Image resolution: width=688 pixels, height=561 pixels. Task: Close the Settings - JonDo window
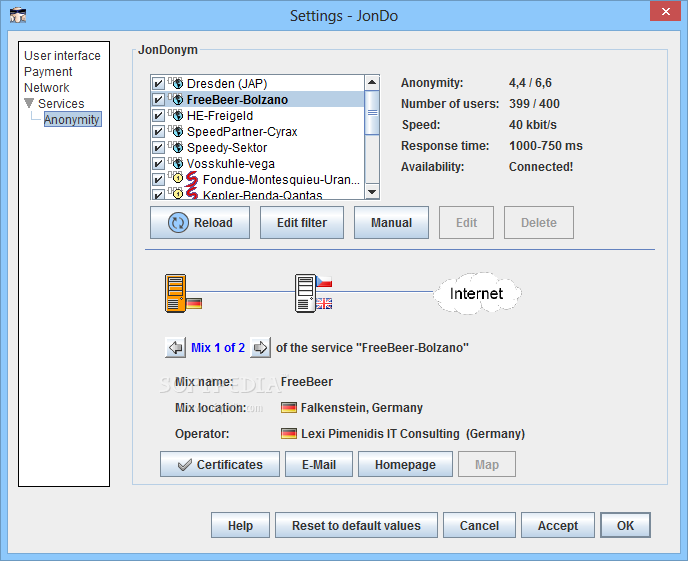tap(666, 11)
